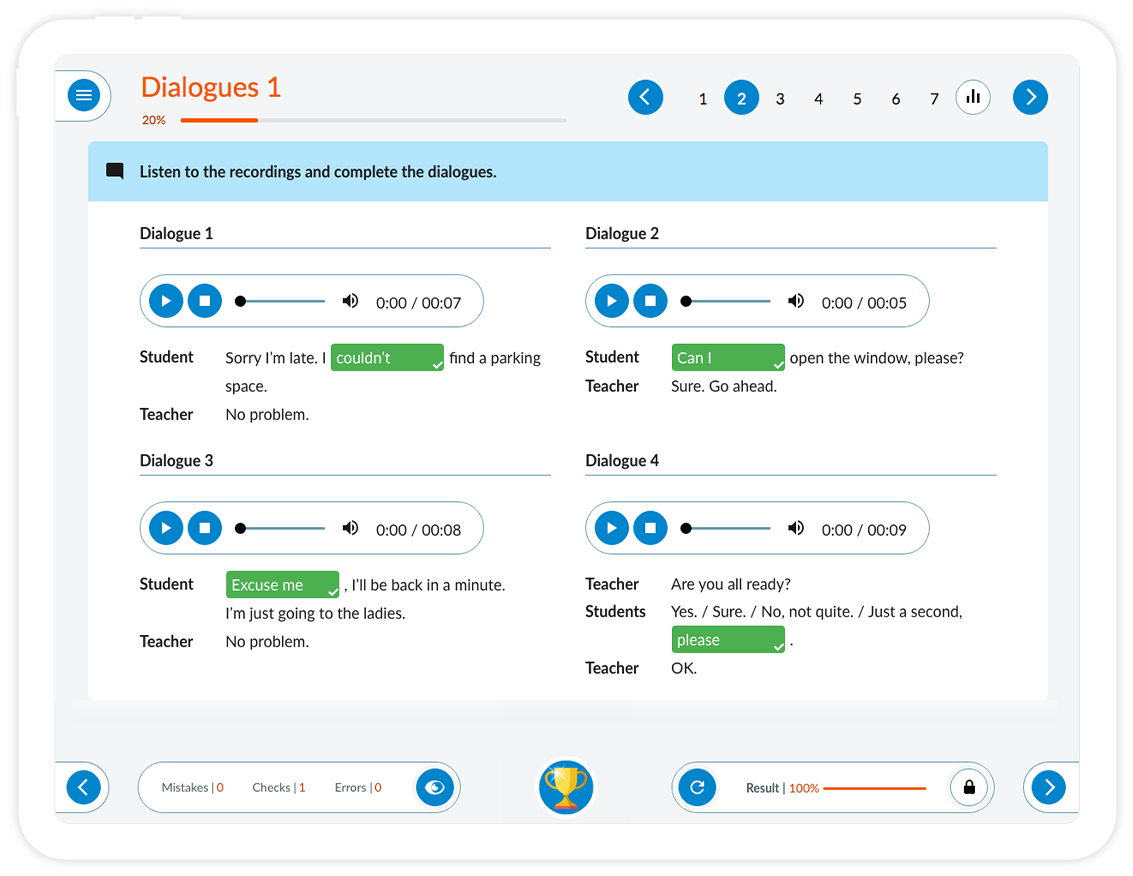Toggle the show answers eye icon
The height and width of the screenshot is (876, 1133).
click(x=434, y=787)
